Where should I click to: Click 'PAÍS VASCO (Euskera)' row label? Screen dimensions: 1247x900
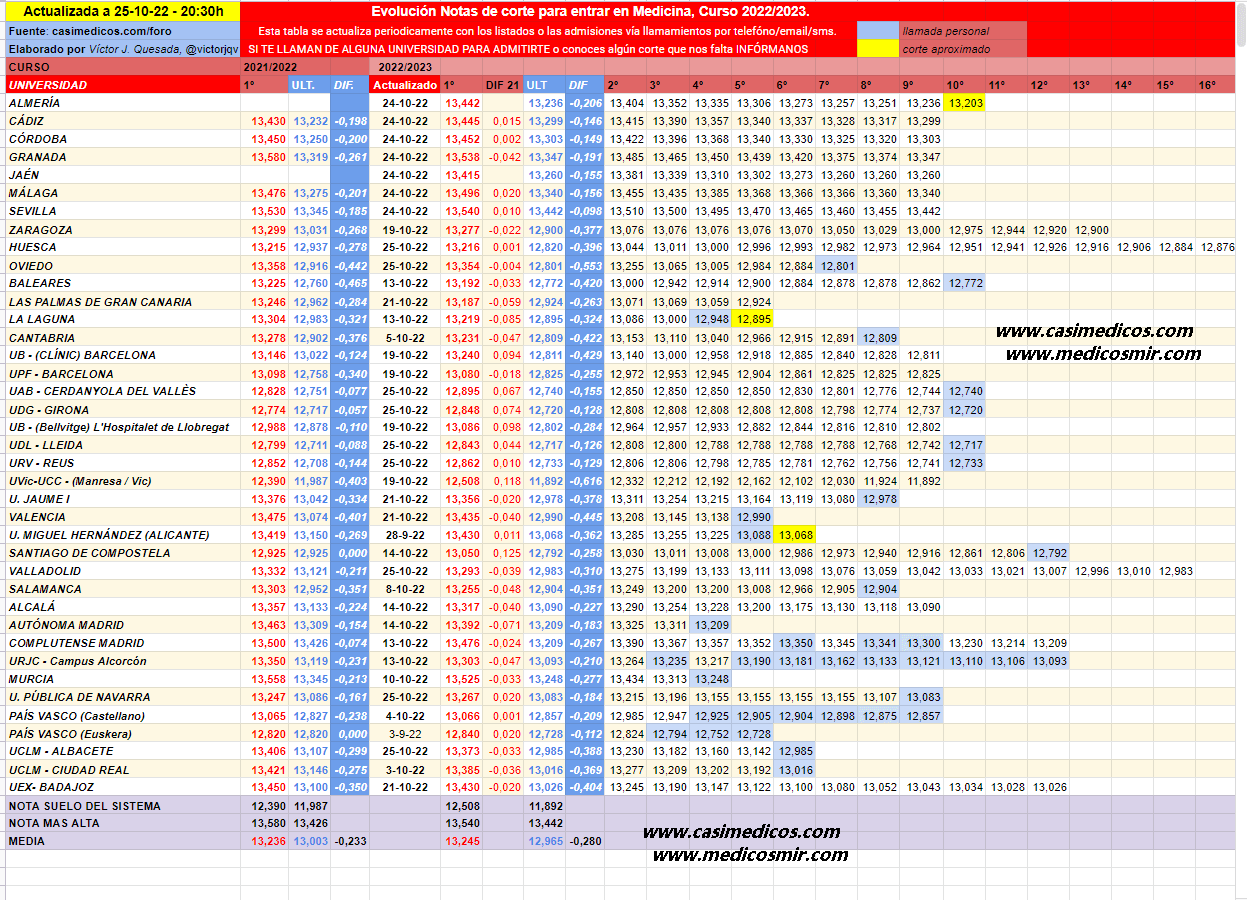click(x=70, y=733)
